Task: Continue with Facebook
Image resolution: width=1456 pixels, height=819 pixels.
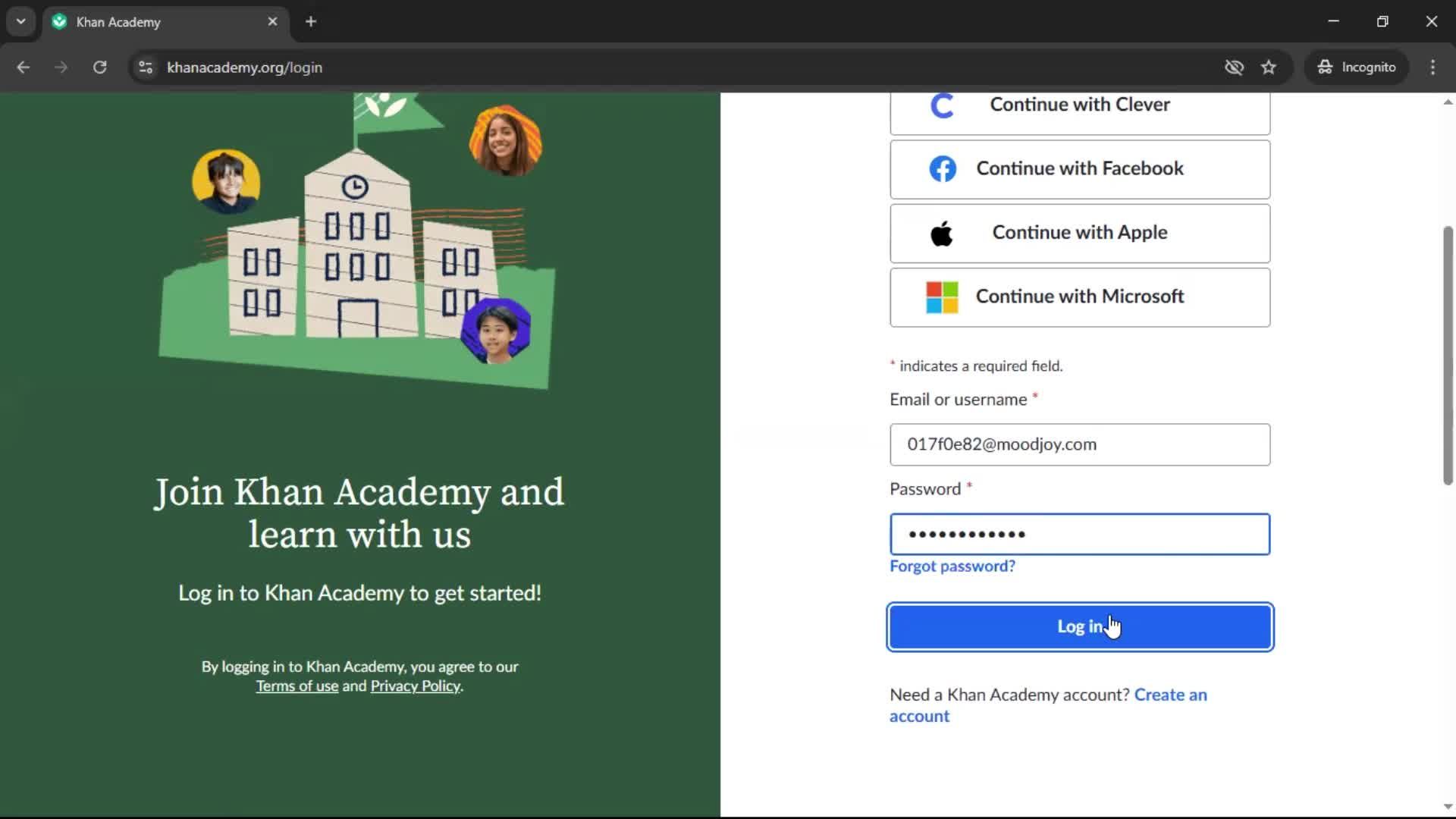Action: [1080, 169]
